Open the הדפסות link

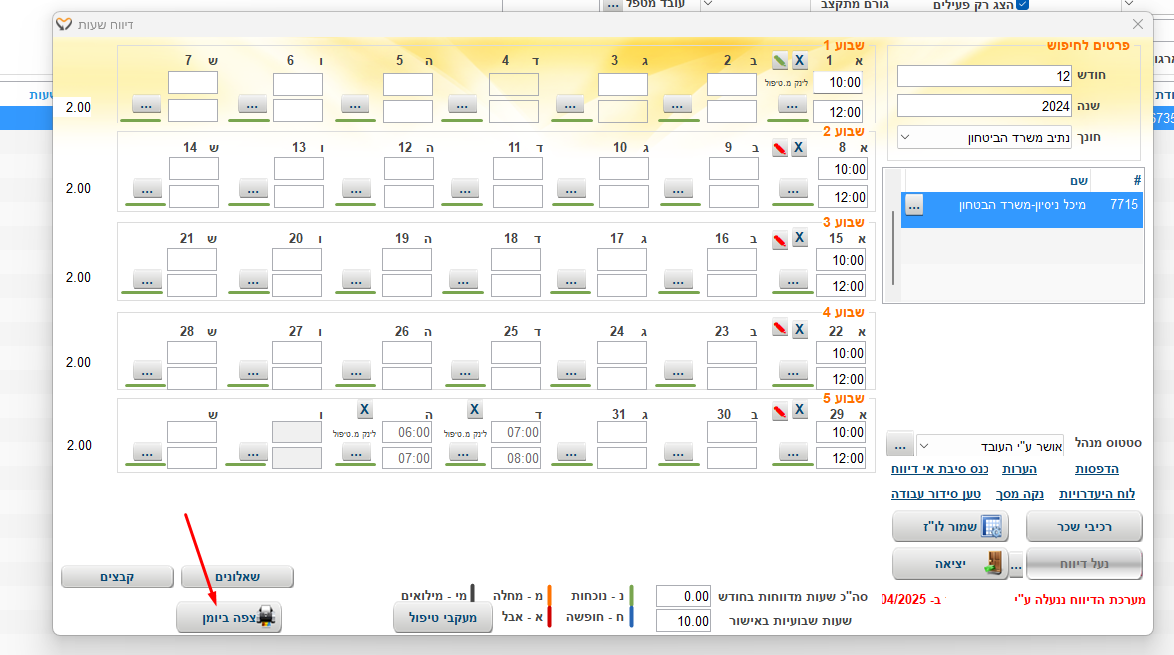[x=1096, y=468]
